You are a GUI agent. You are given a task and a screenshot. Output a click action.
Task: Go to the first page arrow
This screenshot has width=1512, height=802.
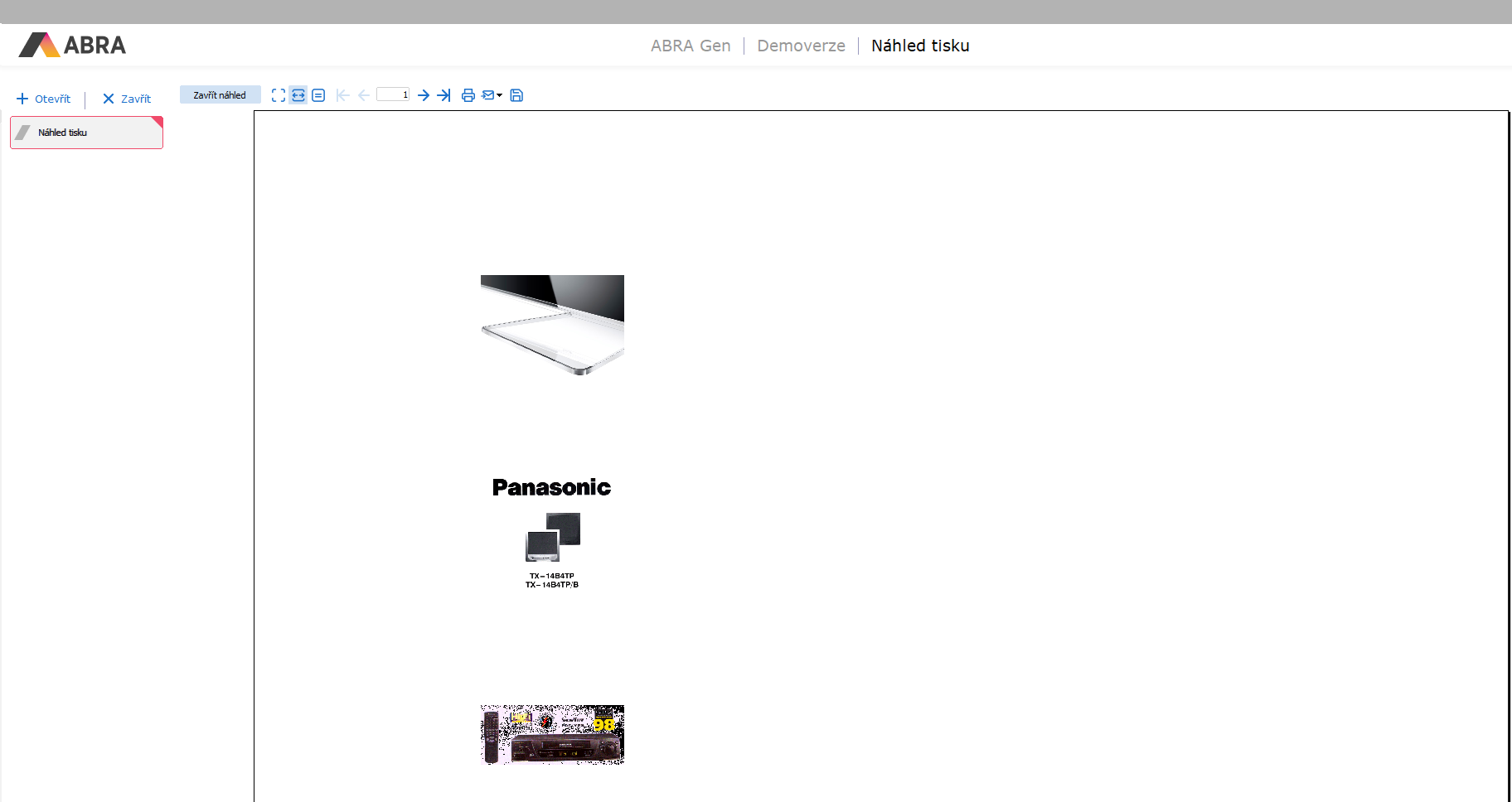point(343,95)
